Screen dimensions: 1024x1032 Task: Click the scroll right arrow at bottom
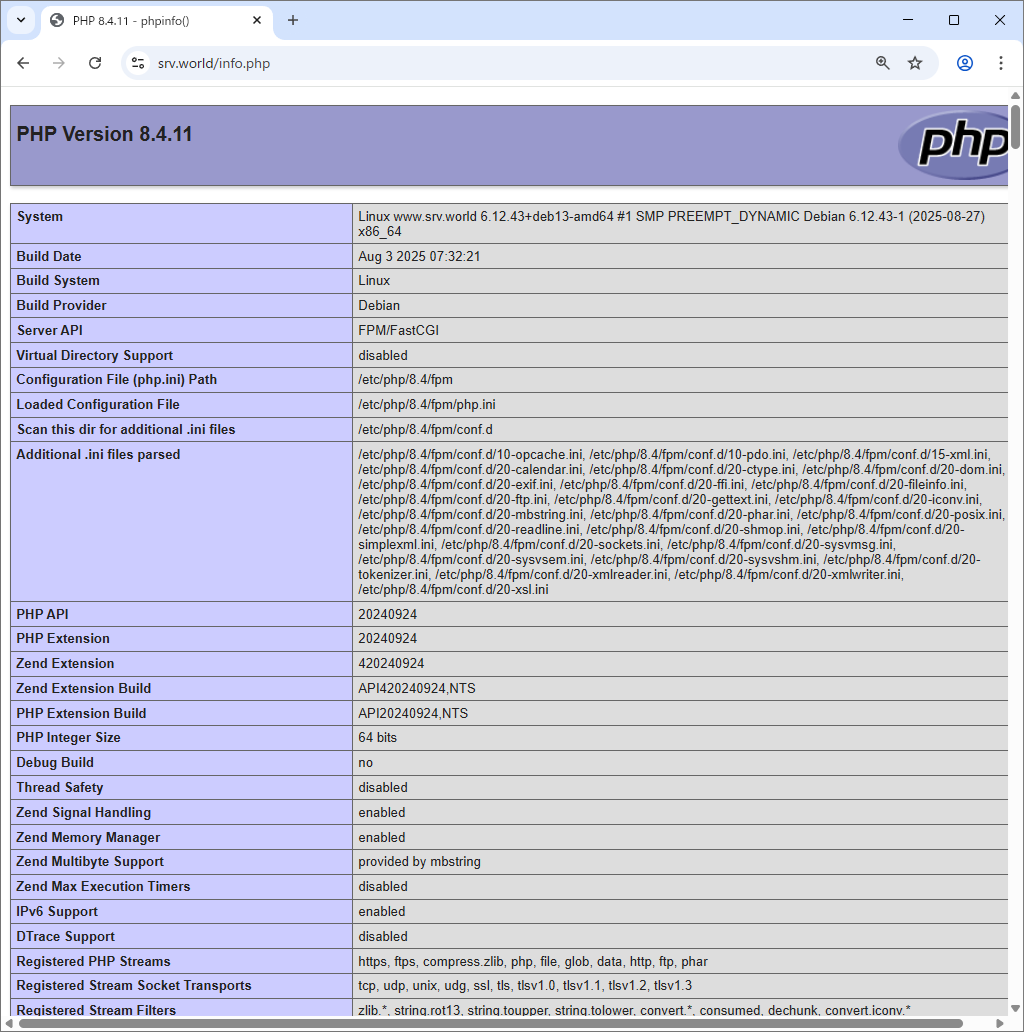click(x=1000, y=1023)
